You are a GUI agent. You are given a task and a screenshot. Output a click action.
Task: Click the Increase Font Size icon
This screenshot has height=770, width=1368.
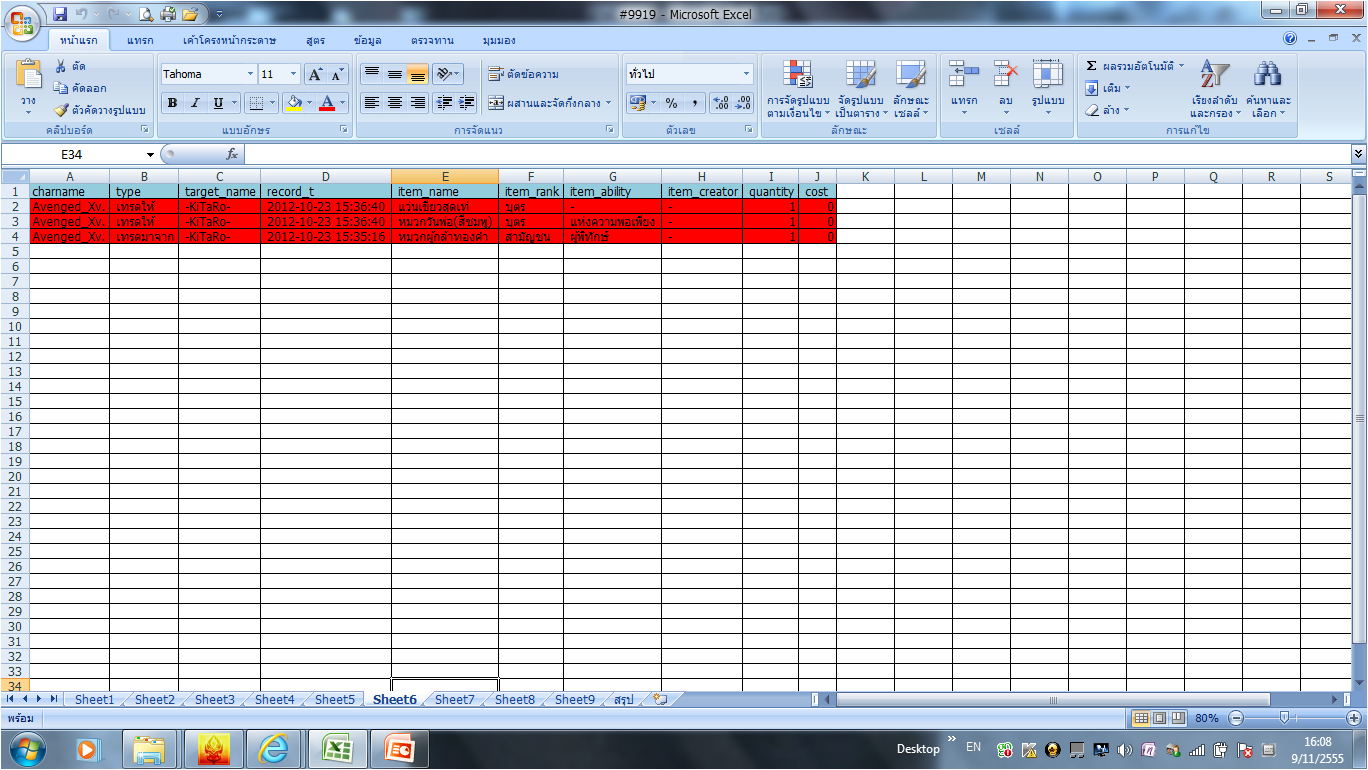point(315,74)
